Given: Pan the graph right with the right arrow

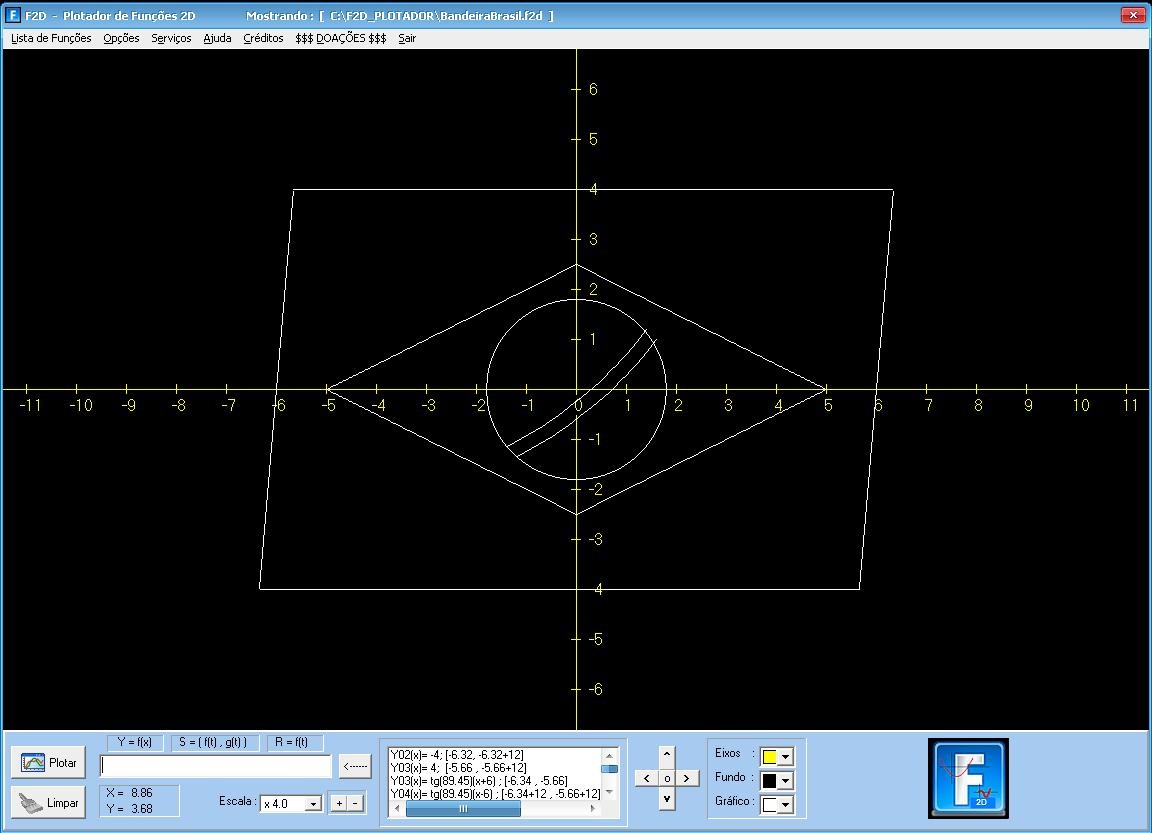Looking at the screenshot, I should pyautogui.click(x=687, y=778).
